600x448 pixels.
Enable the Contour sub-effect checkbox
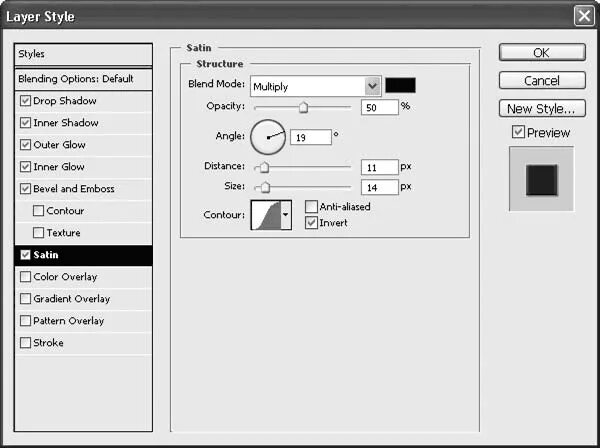coord(38,211)
